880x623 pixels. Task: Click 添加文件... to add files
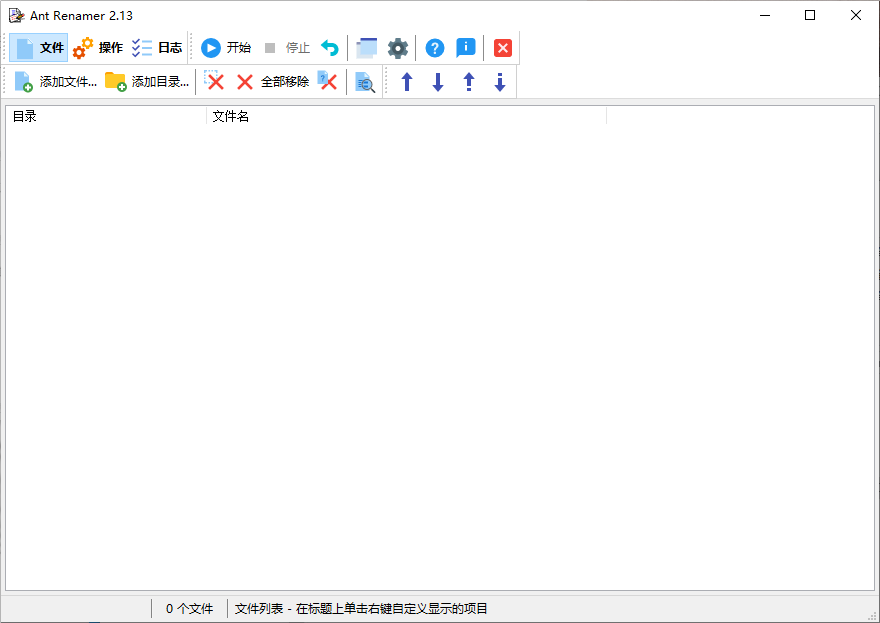pos(56,82)
